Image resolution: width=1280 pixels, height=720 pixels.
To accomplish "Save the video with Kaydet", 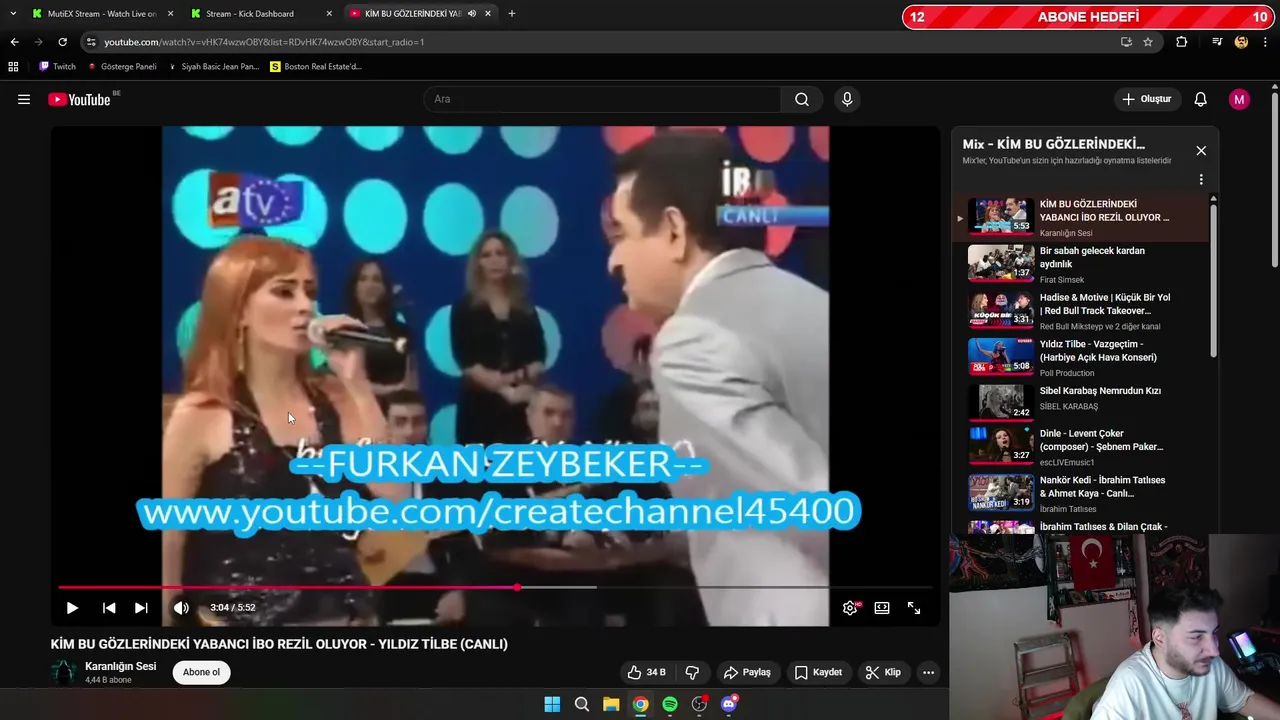I will point(818,672).
